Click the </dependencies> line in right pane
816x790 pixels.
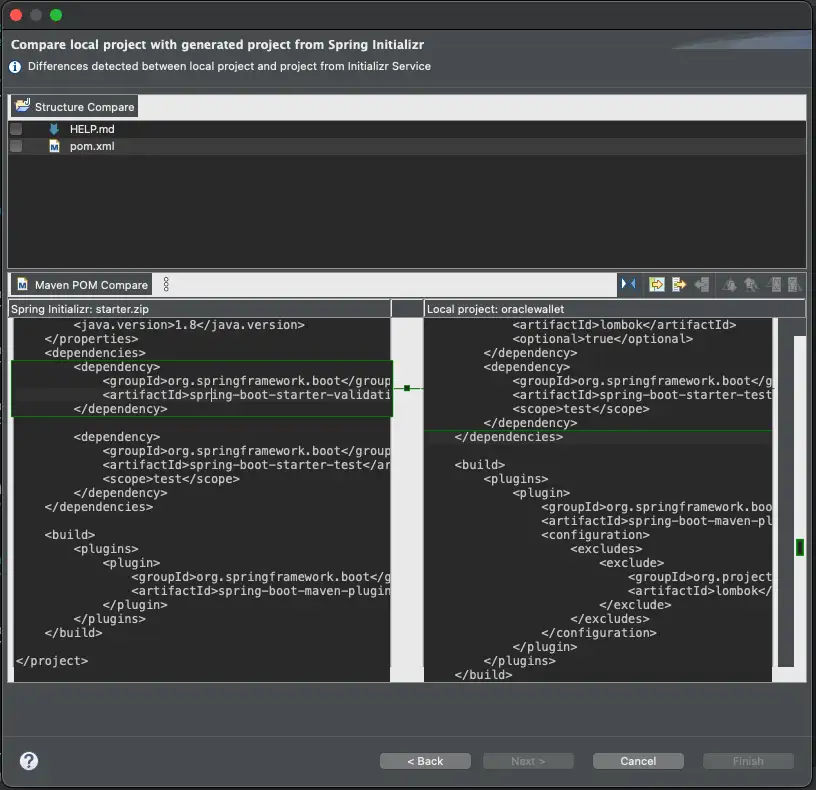pos(508,437)
